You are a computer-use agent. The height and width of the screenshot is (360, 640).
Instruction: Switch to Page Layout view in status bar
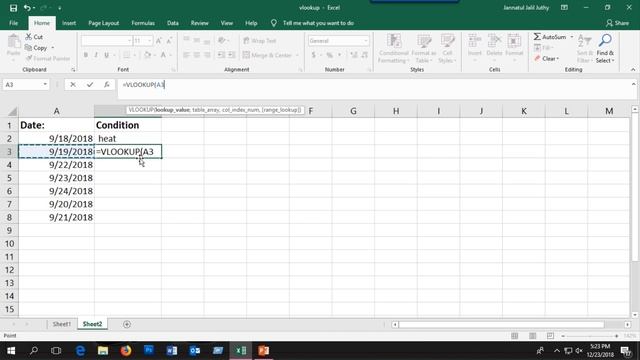(532, 336)
